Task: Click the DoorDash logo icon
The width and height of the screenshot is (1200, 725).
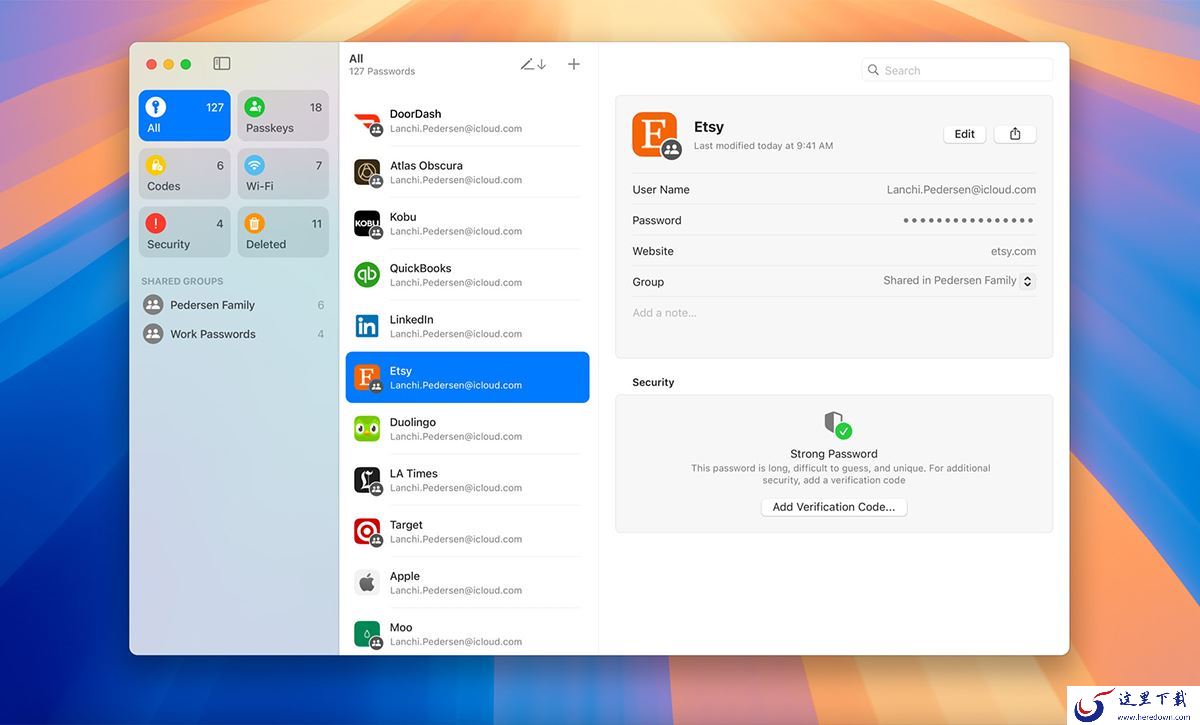Action: pos(367,121)
